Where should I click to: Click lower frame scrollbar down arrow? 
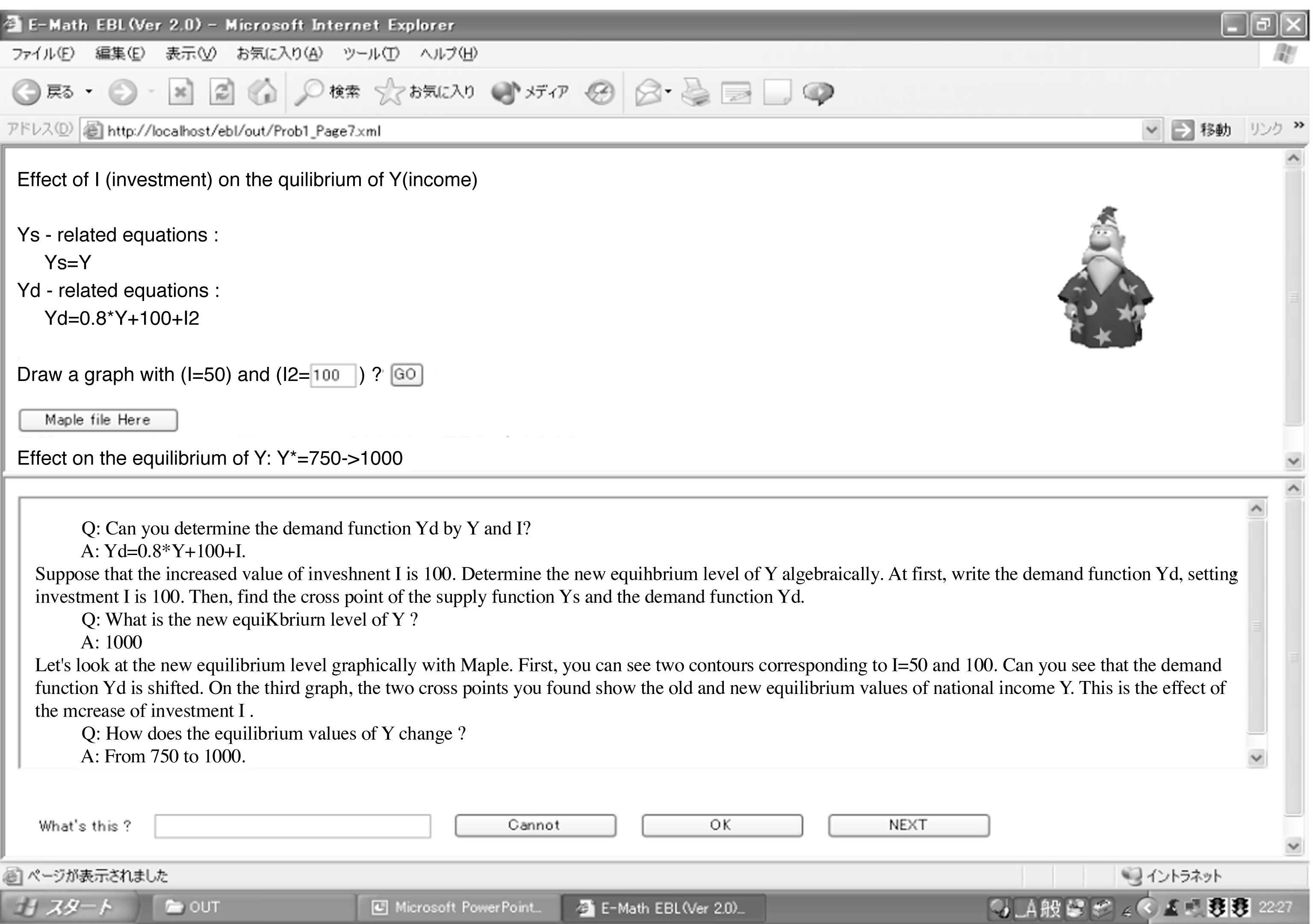[x=1294, y=846]
